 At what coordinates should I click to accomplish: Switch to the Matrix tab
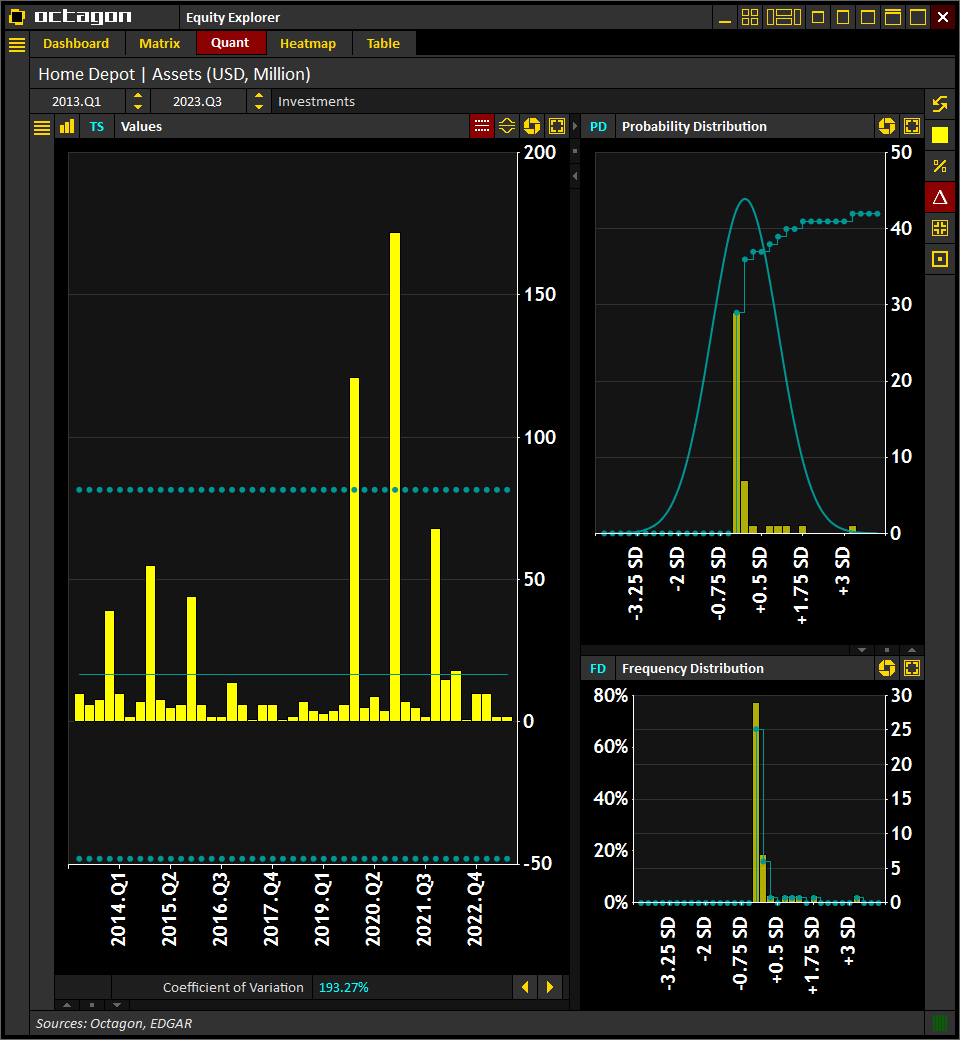click(x=159, y=44)
